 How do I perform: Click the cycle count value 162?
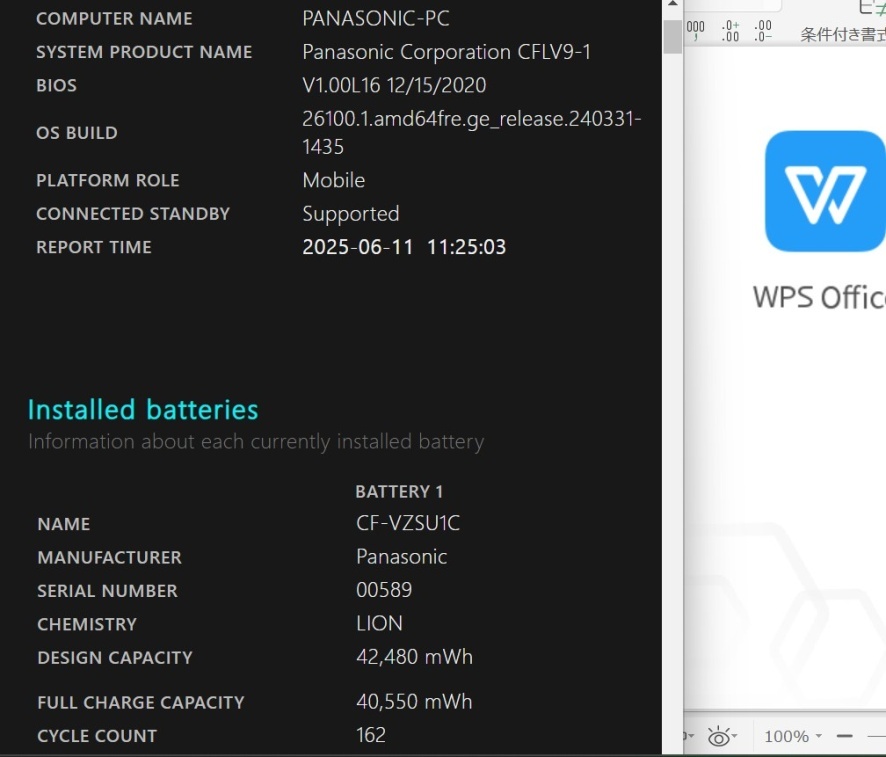371,735
